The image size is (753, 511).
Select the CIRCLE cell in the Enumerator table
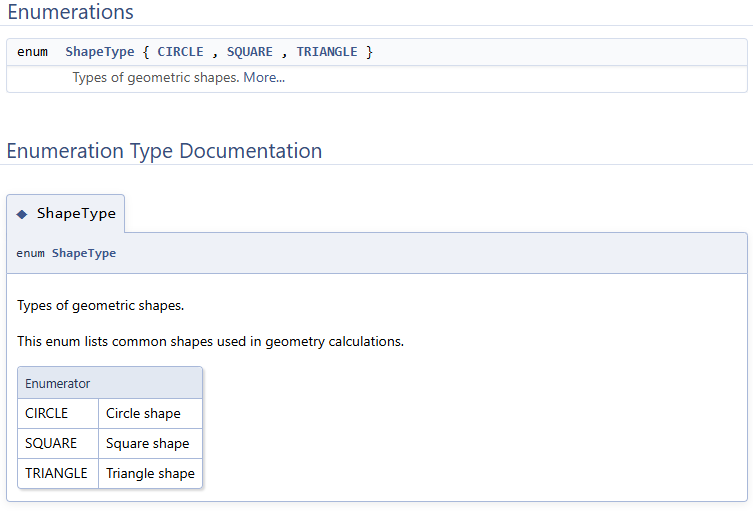(x=47, y=414)
